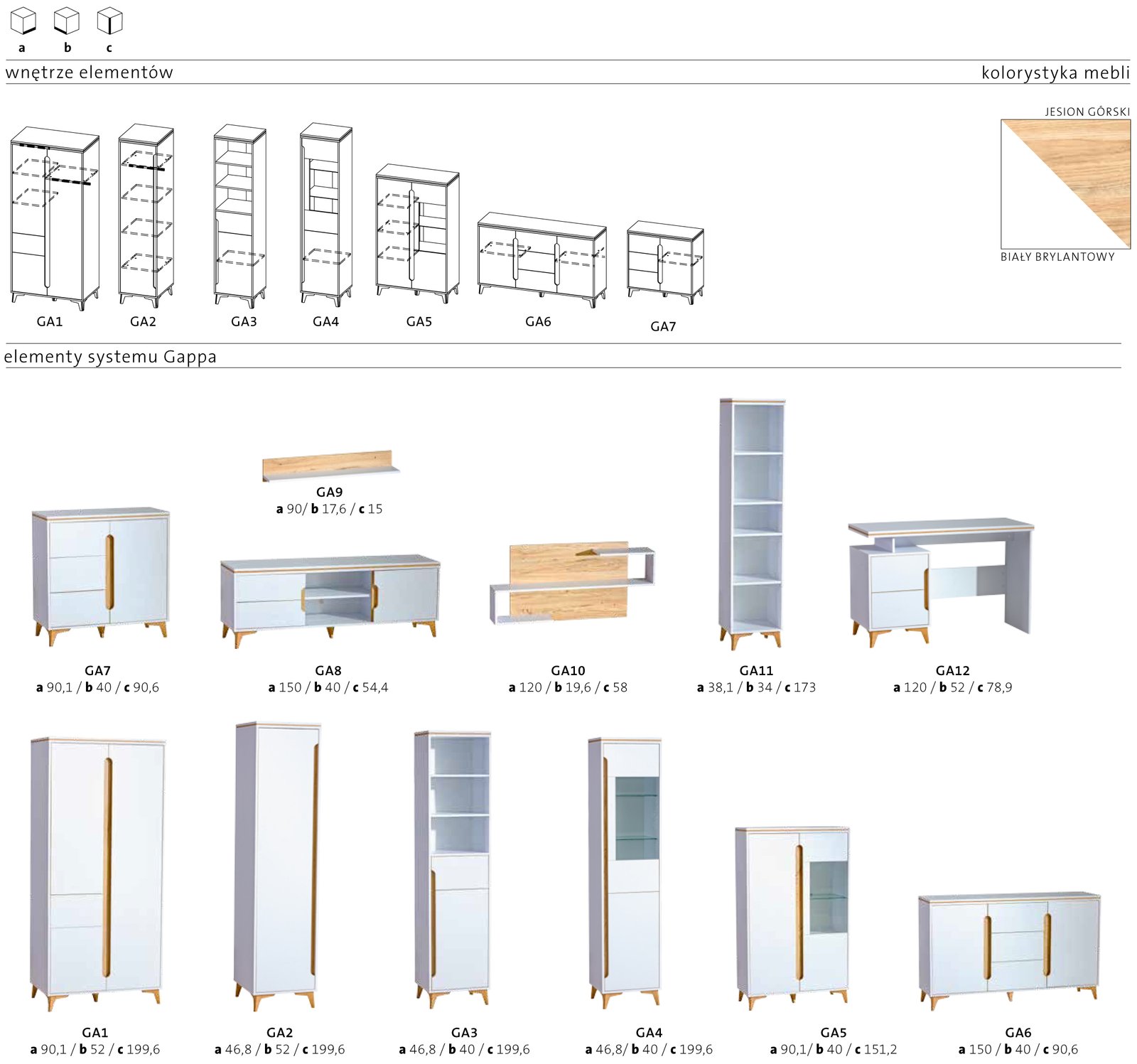1137x1064 pixels.
Task: Click the 'elementy systemu Gappa' section heading
Action: click(110, 356)
